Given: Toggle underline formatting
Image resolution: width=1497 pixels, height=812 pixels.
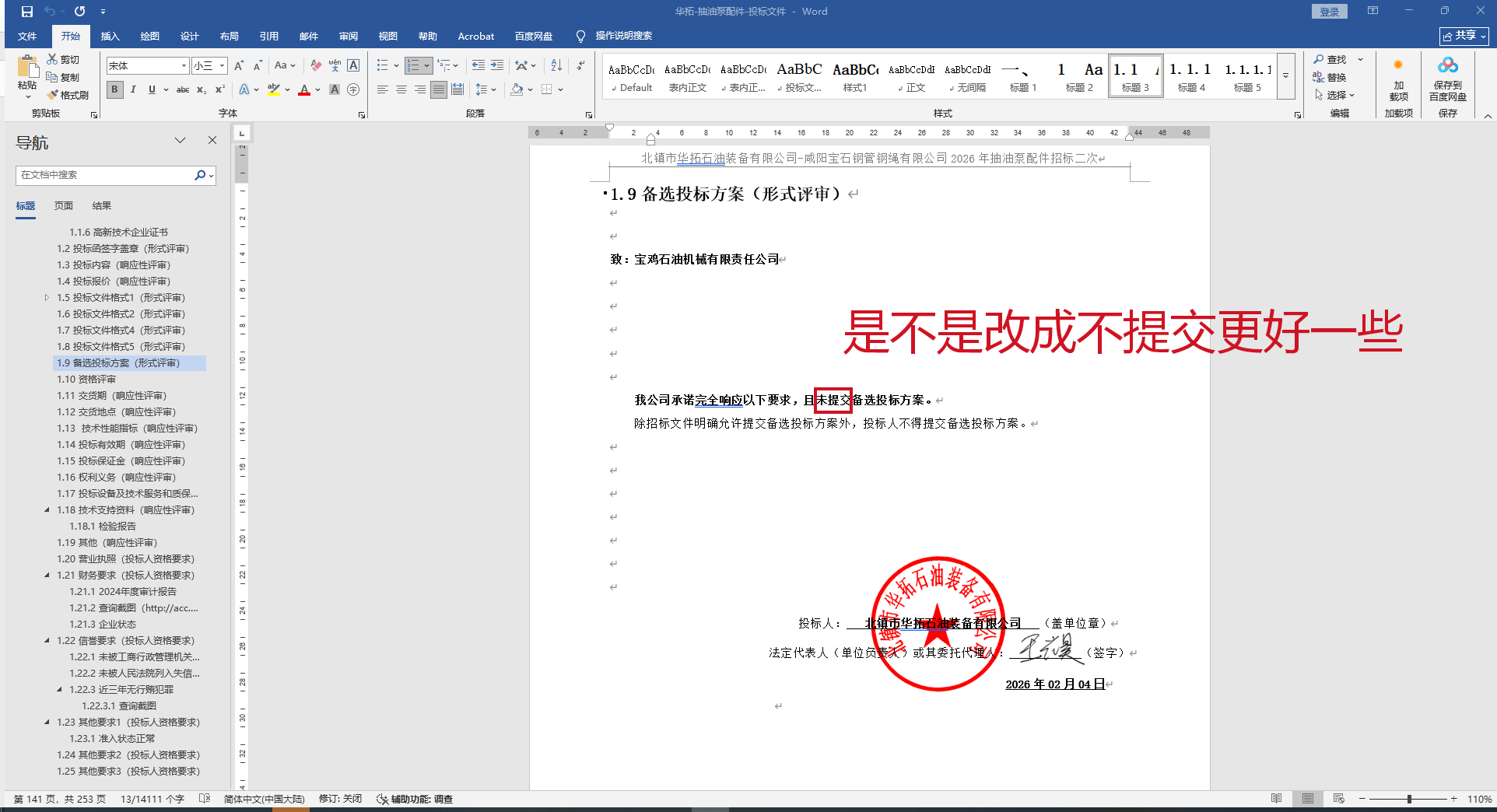Looking at the screenshot, I should coord(152,89).
